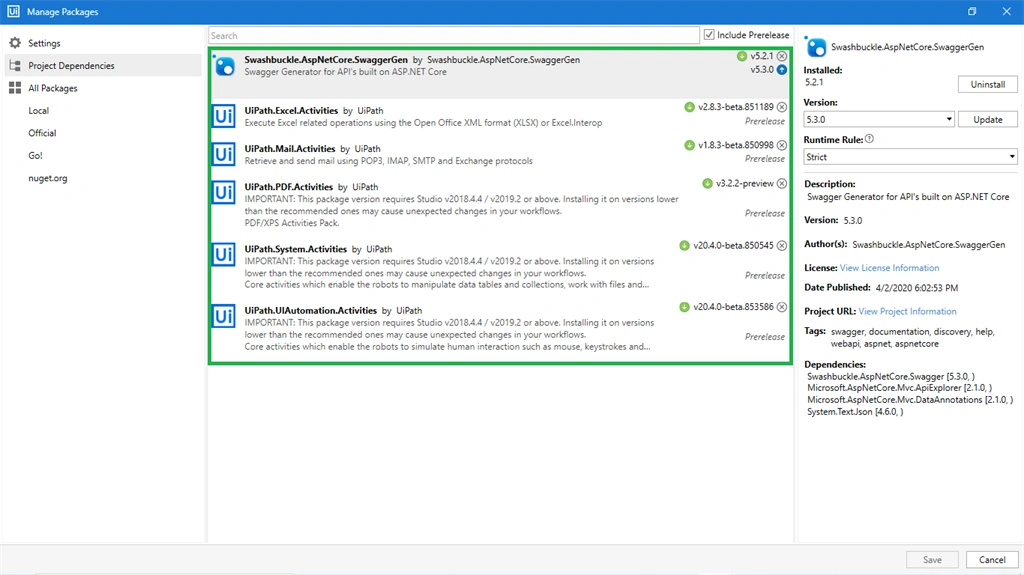Select UiPath.System.Activities package name
Viewport: 1024px width, 575px height.
point(296,249)
